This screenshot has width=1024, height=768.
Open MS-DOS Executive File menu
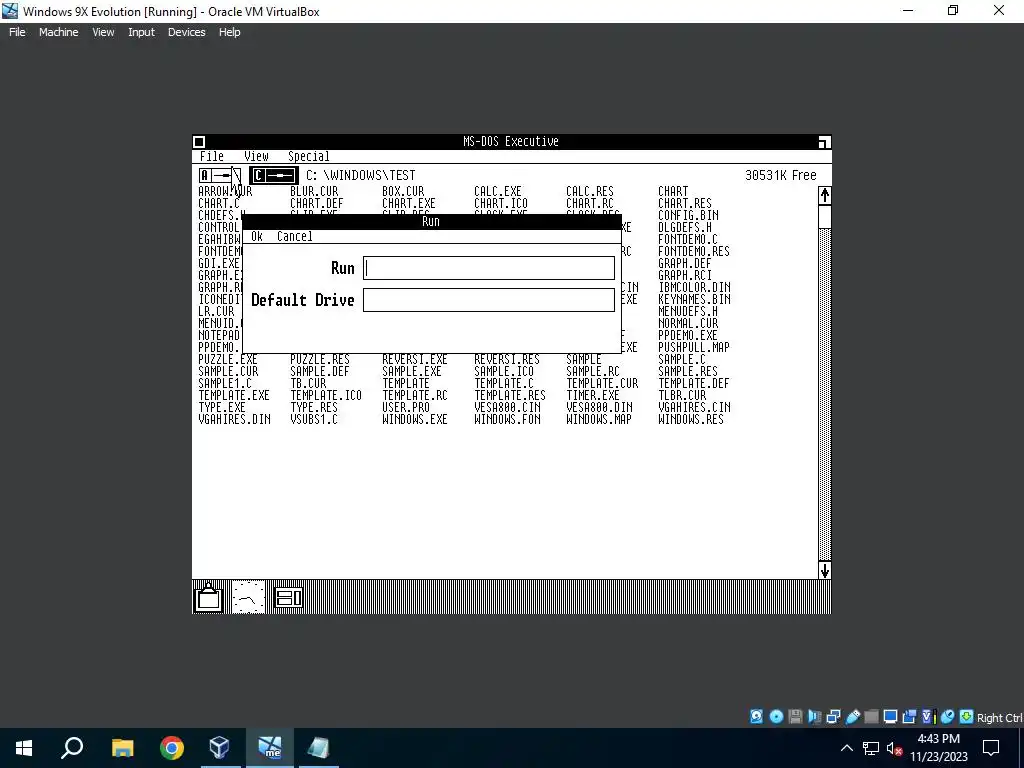(212, 156)
